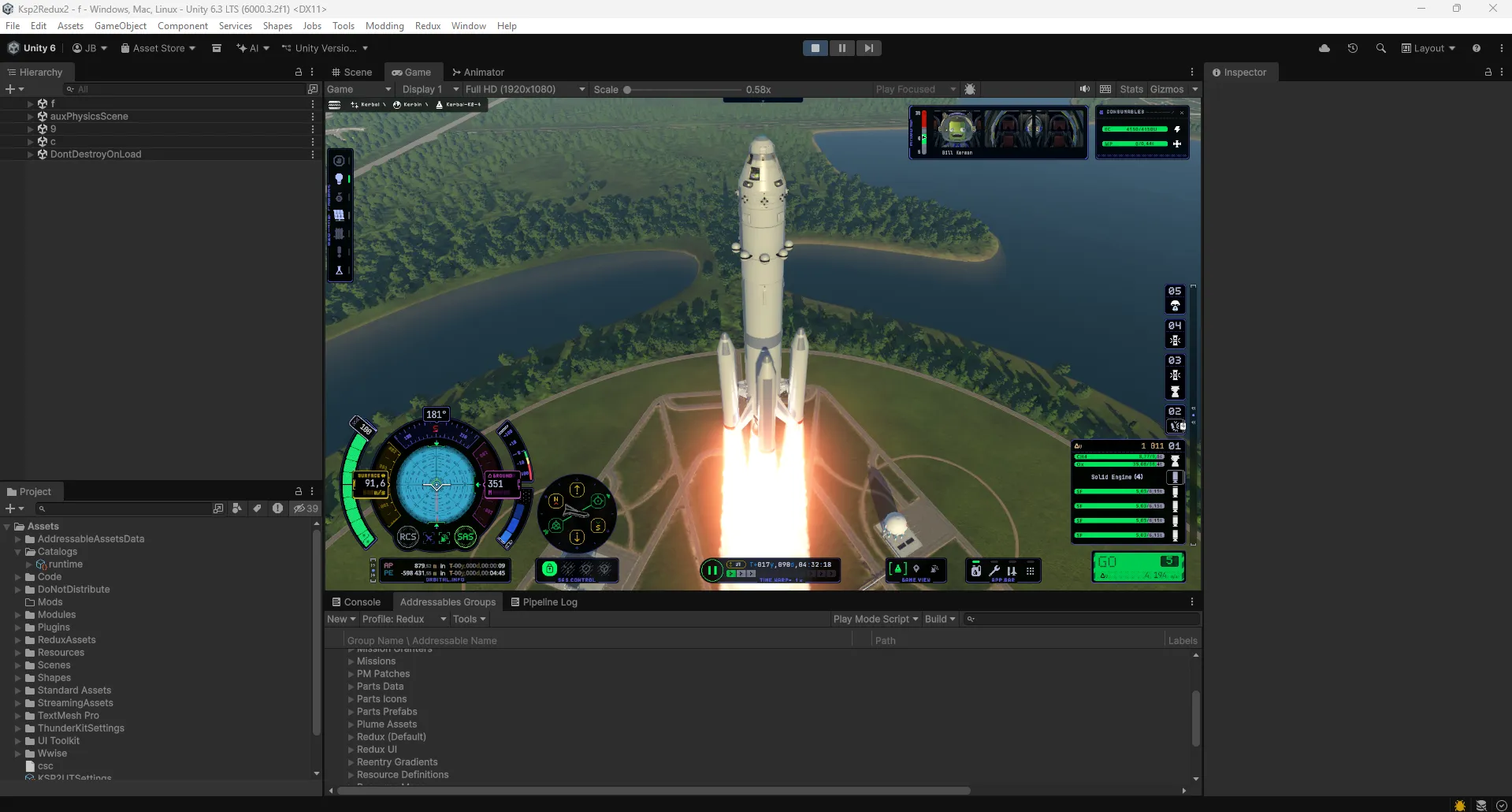
Task: Click the Project panel search field
Action: click(124, 508)
